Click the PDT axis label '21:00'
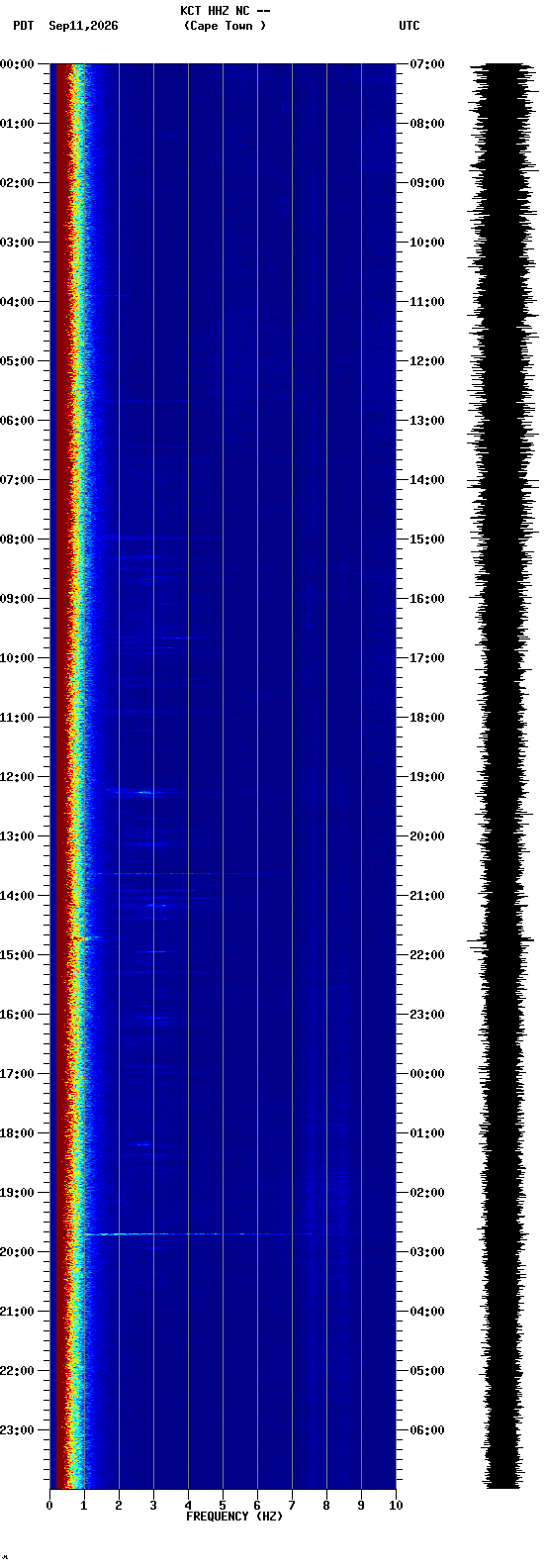 18,1312
